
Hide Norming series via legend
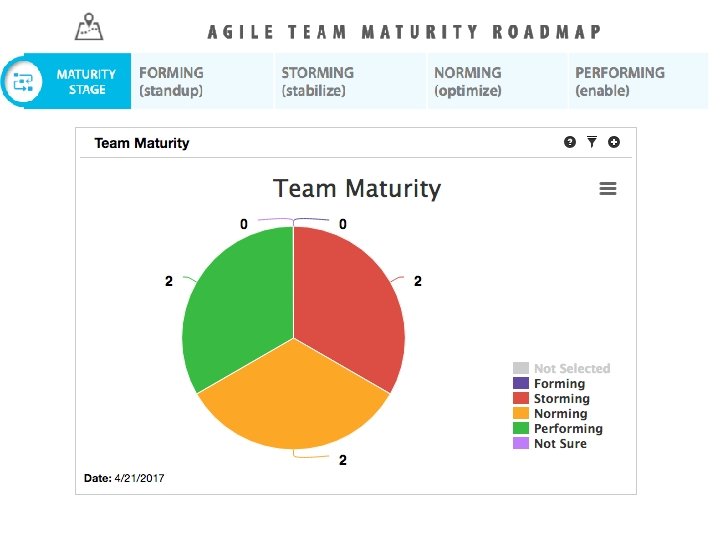click(560, 413)
